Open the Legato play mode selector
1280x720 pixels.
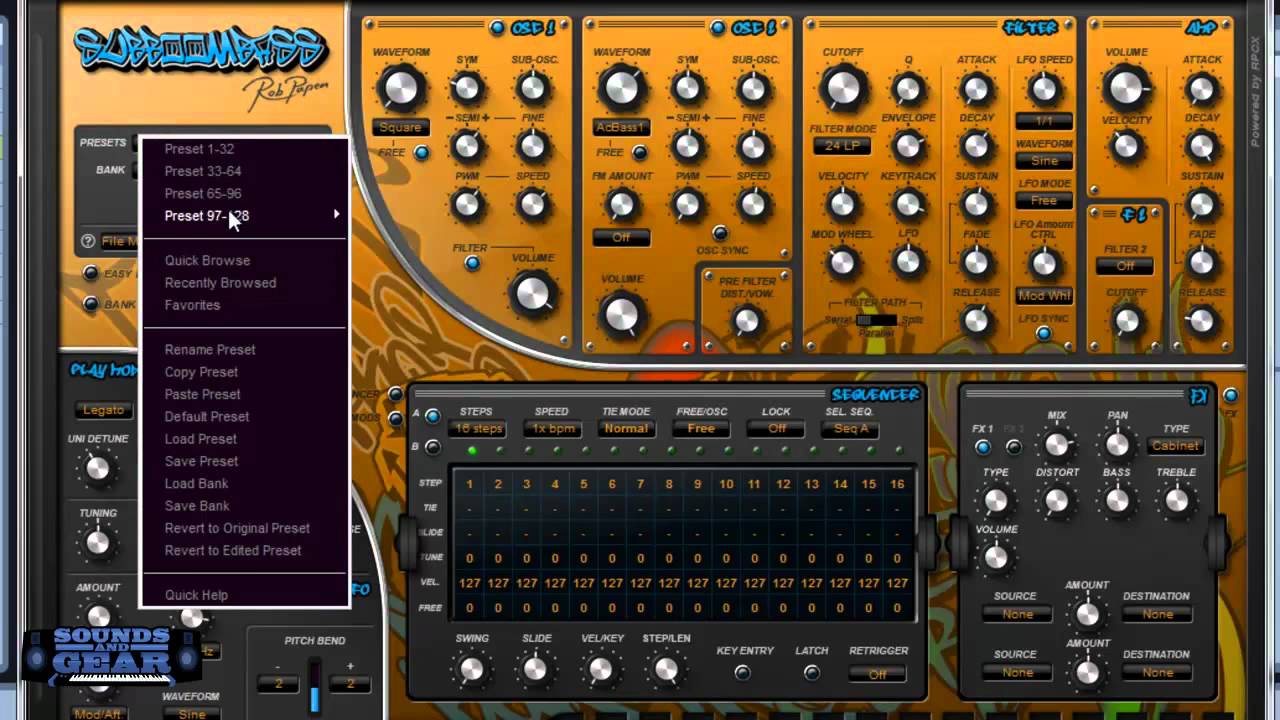click(103, 410)
